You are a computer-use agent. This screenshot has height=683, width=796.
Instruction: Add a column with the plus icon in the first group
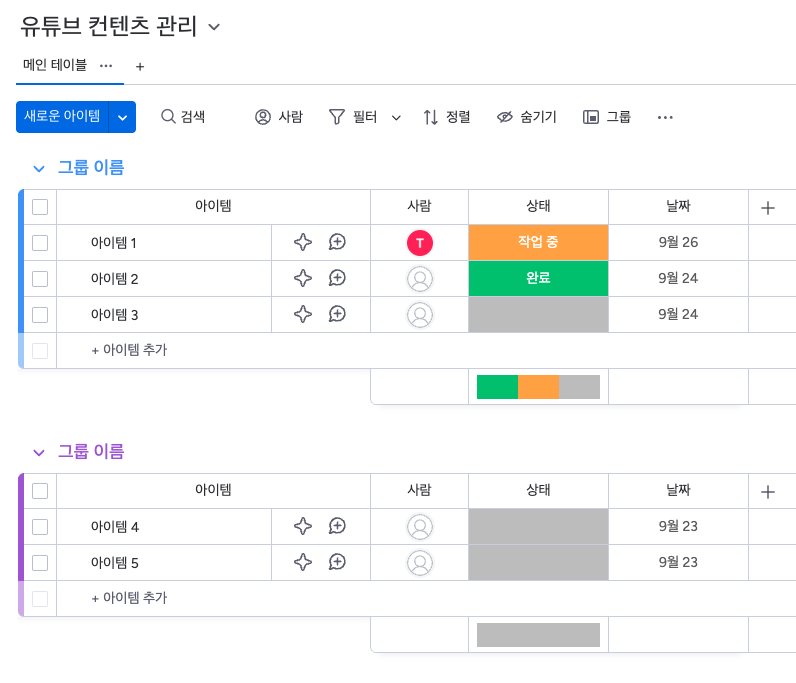point(768,207)
